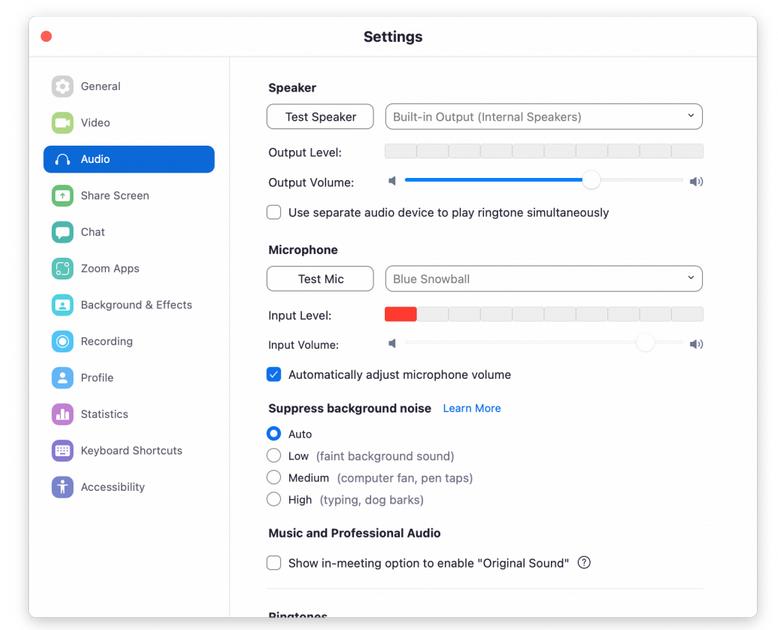Image resolution: width=778 pixels, height=630 pixels.
Task: Click the Video camera icon
Action: [63, 123]
